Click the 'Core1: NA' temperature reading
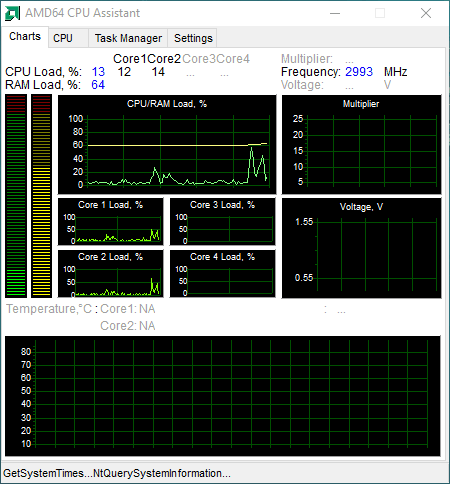This screenshot has height=484, width=450. click(128, 309)
